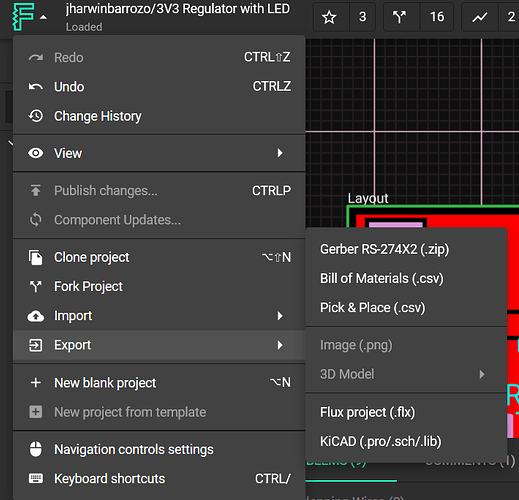Expand the Import submenu arrow
Image resolution: width=519 pixels, height=500 pixels.
coord(280,316)
